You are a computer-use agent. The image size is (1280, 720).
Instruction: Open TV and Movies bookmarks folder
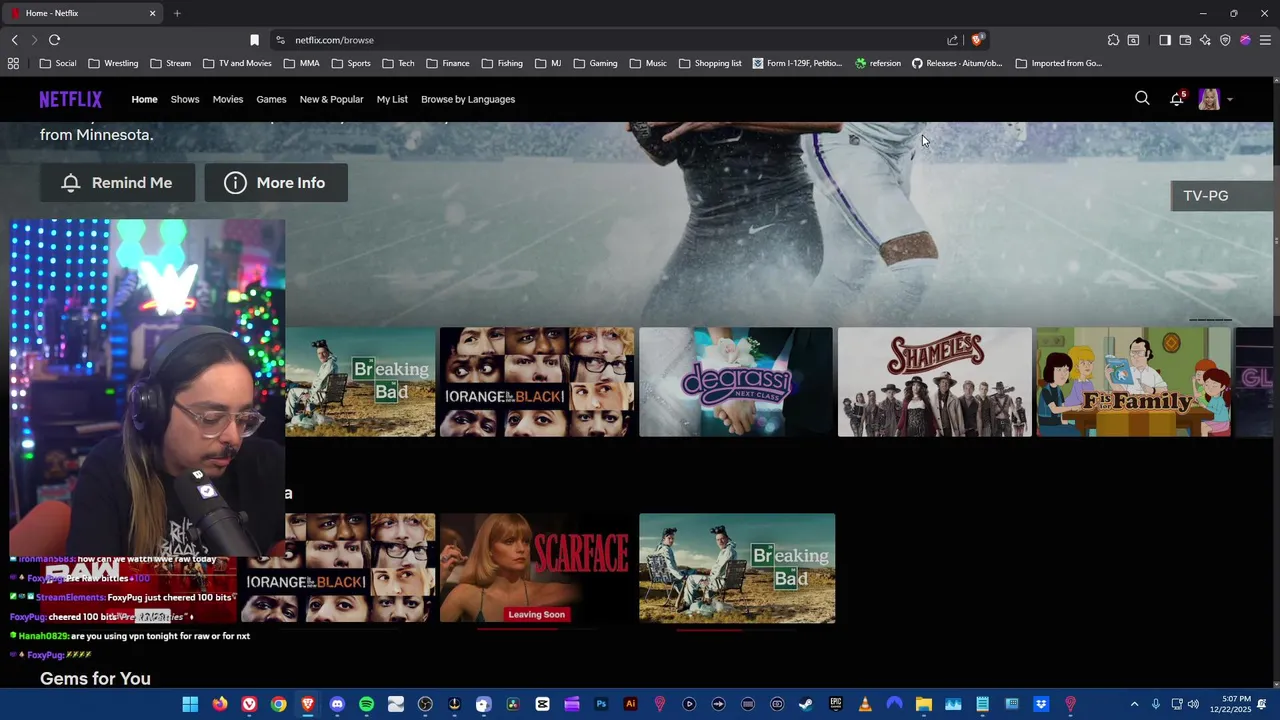click(x=237, y=63)
